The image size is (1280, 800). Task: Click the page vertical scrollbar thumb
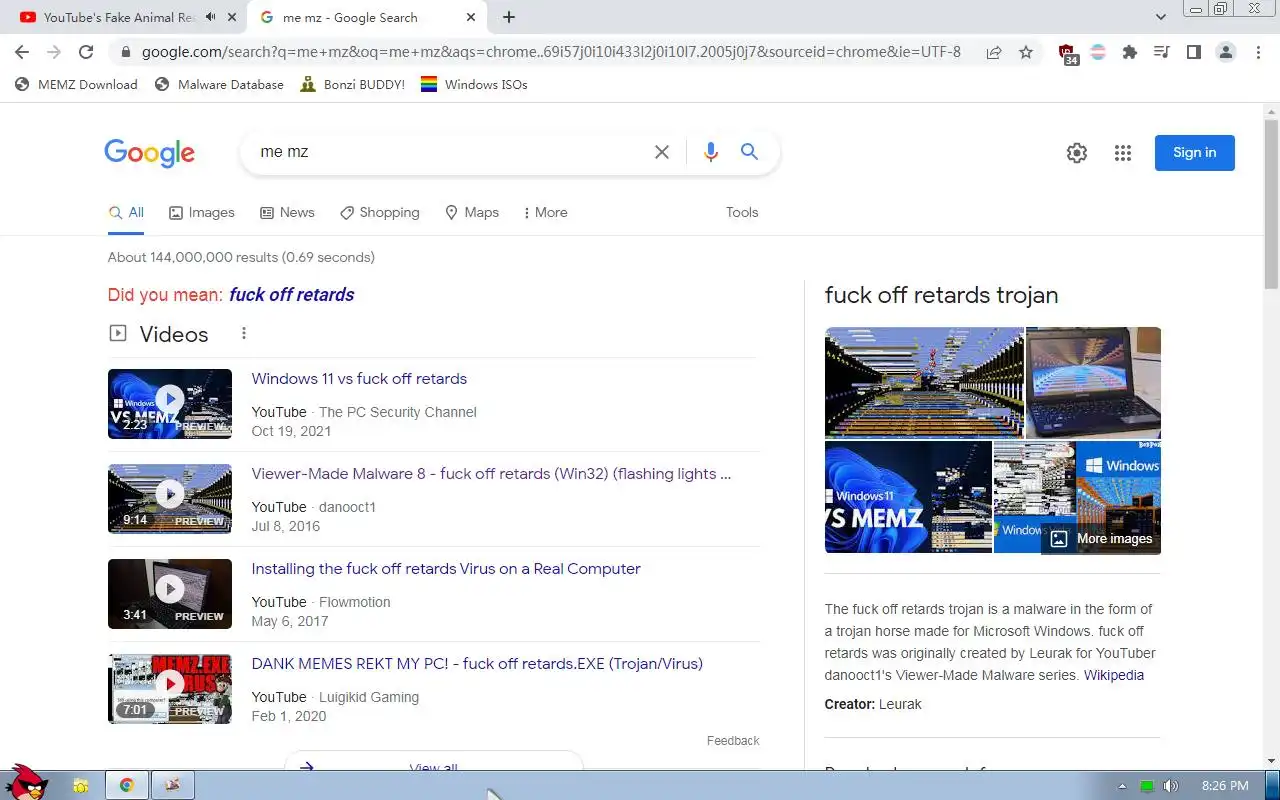tap(1271, 205)
